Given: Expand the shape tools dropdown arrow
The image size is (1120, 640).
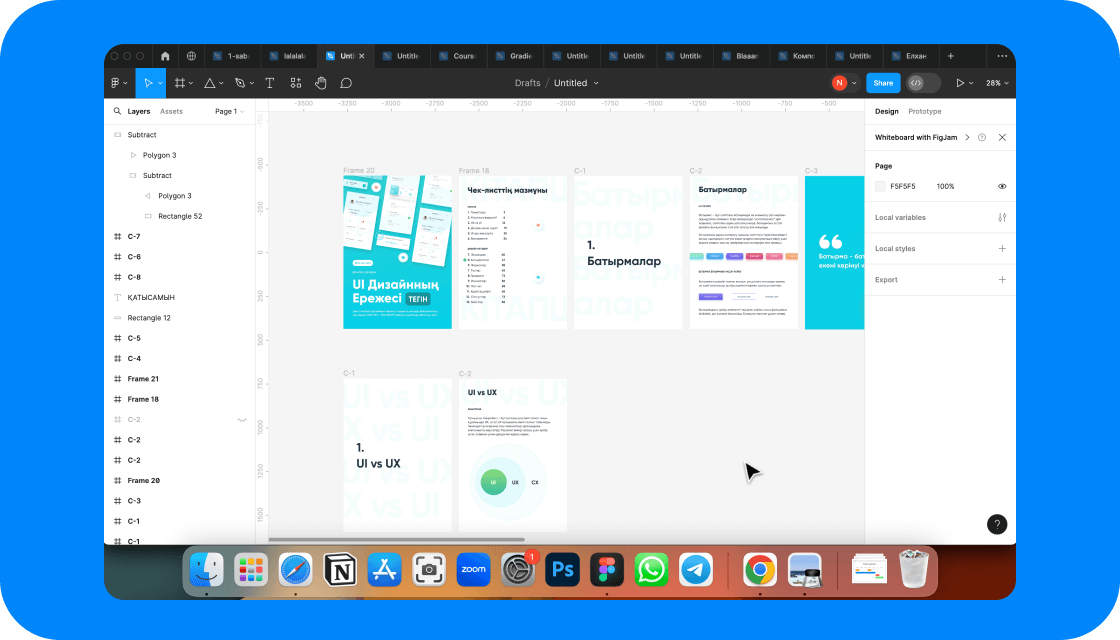Looking at the screenshot, I should (223, 83).
